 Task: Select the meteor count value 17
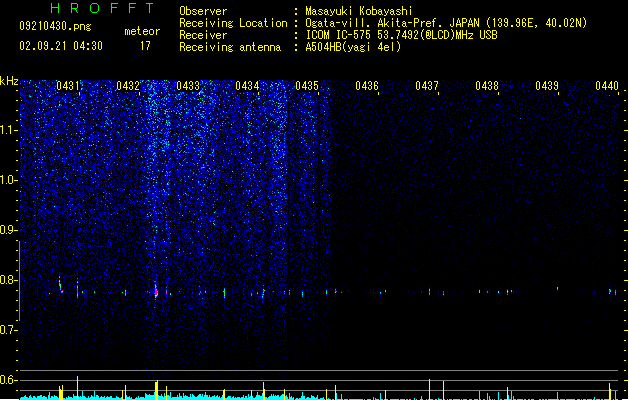145,46
